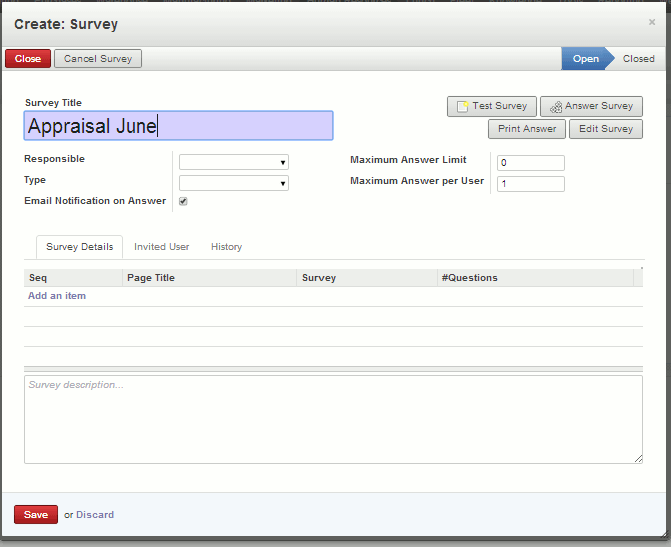Switch to the Invited User tab
Viewport: 671px width, 547px height.
162,247
